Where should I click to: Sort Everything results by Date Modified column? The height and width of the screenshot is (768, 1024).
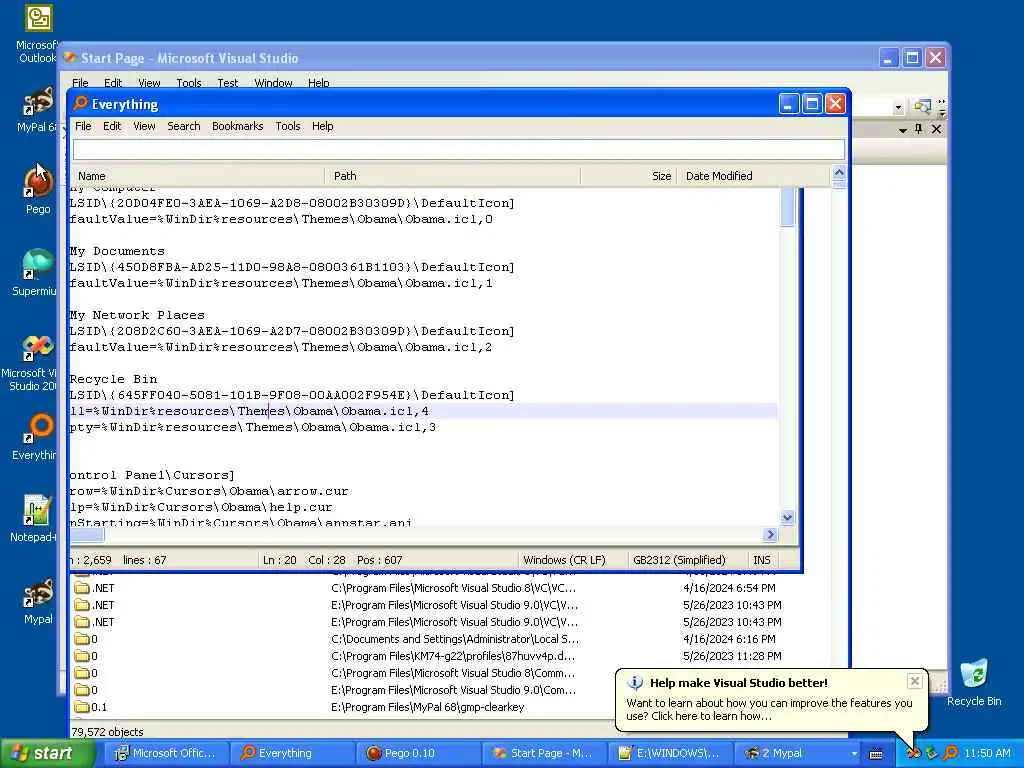pos(753,176)
